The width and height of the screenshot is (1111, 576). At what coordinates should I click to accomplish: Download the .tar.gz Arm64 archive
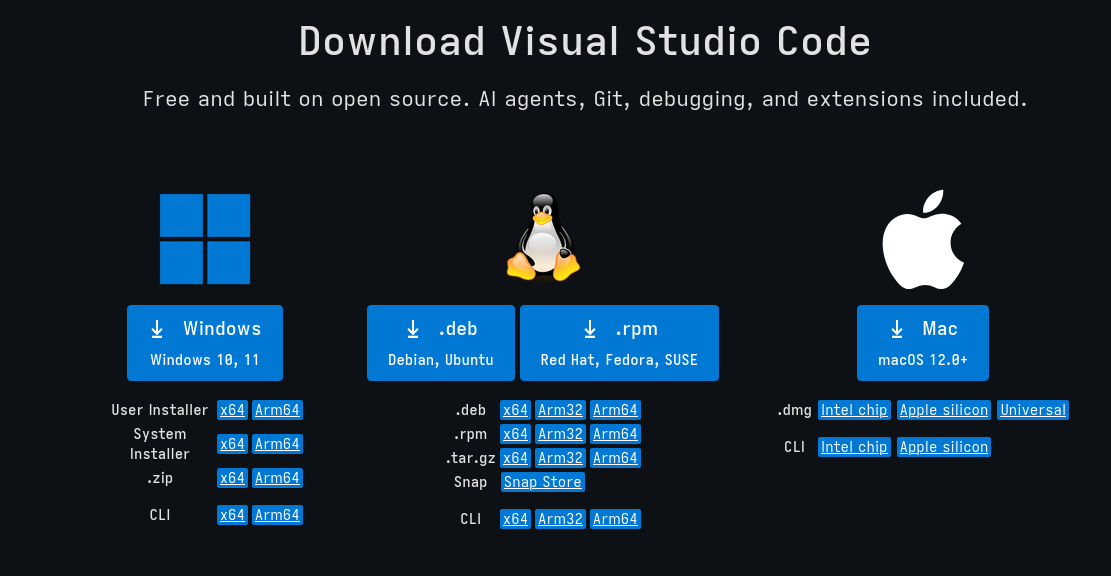click(x=615, y=458)
